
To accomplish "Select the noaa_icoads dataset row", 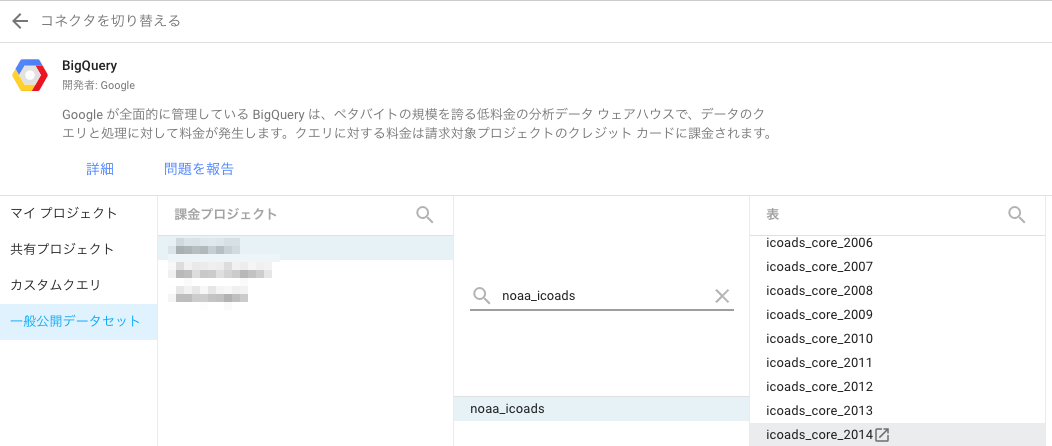I will [601, 408].
